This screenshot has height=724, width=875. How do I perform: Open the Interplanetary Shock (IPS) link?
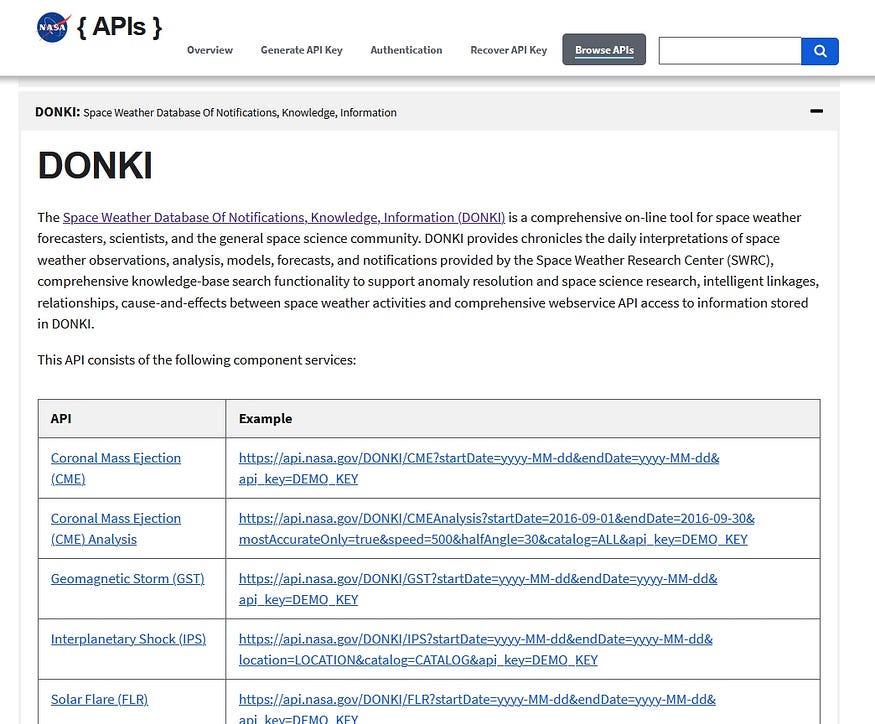128,639
